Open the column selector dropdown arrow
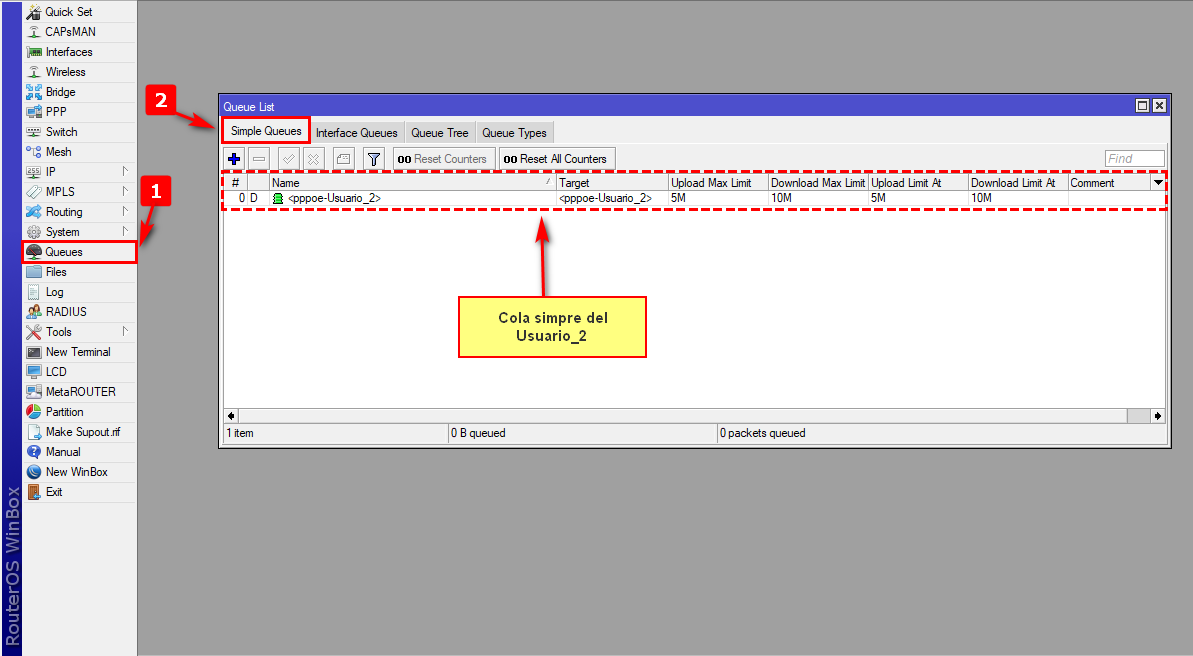1193x656 pixels. (1158, 183)
